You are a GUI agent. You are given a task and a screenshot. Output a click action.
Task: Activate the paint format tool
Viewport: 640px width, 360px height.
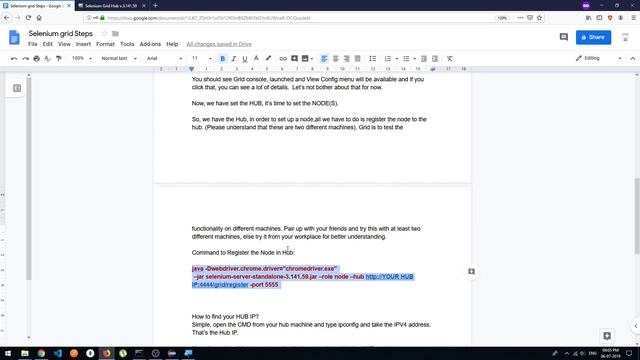coord(59,59)
